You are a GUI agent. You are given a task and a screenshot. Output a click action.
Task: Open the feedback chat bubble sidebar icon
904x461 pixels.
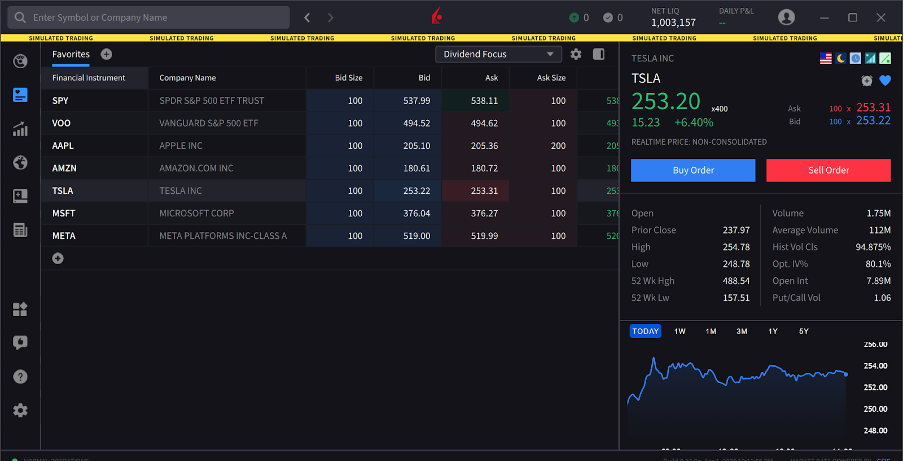click(x=20, y=343)
